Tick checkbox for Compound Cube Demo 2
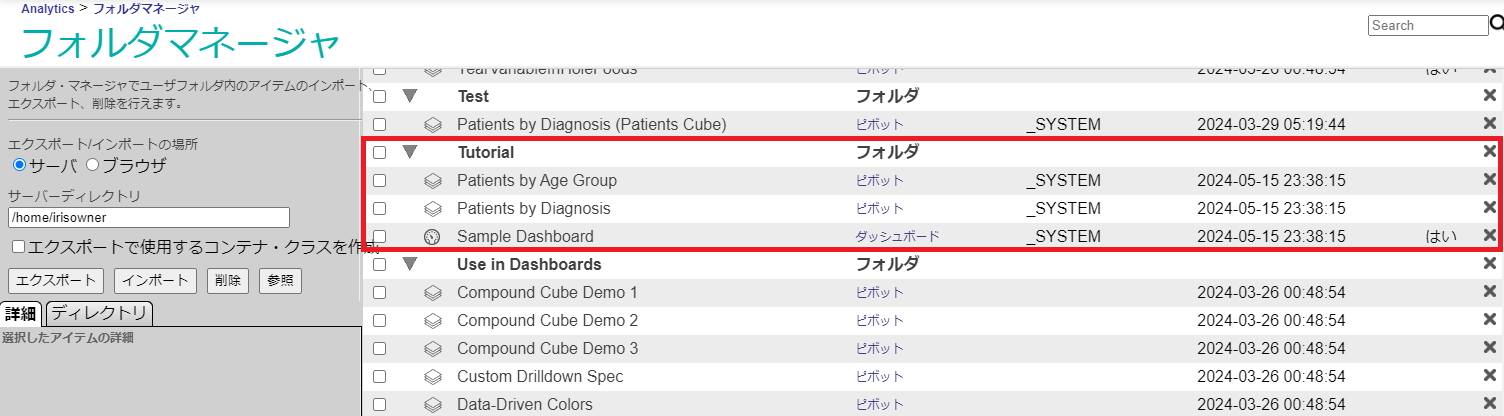 [379, 321]
